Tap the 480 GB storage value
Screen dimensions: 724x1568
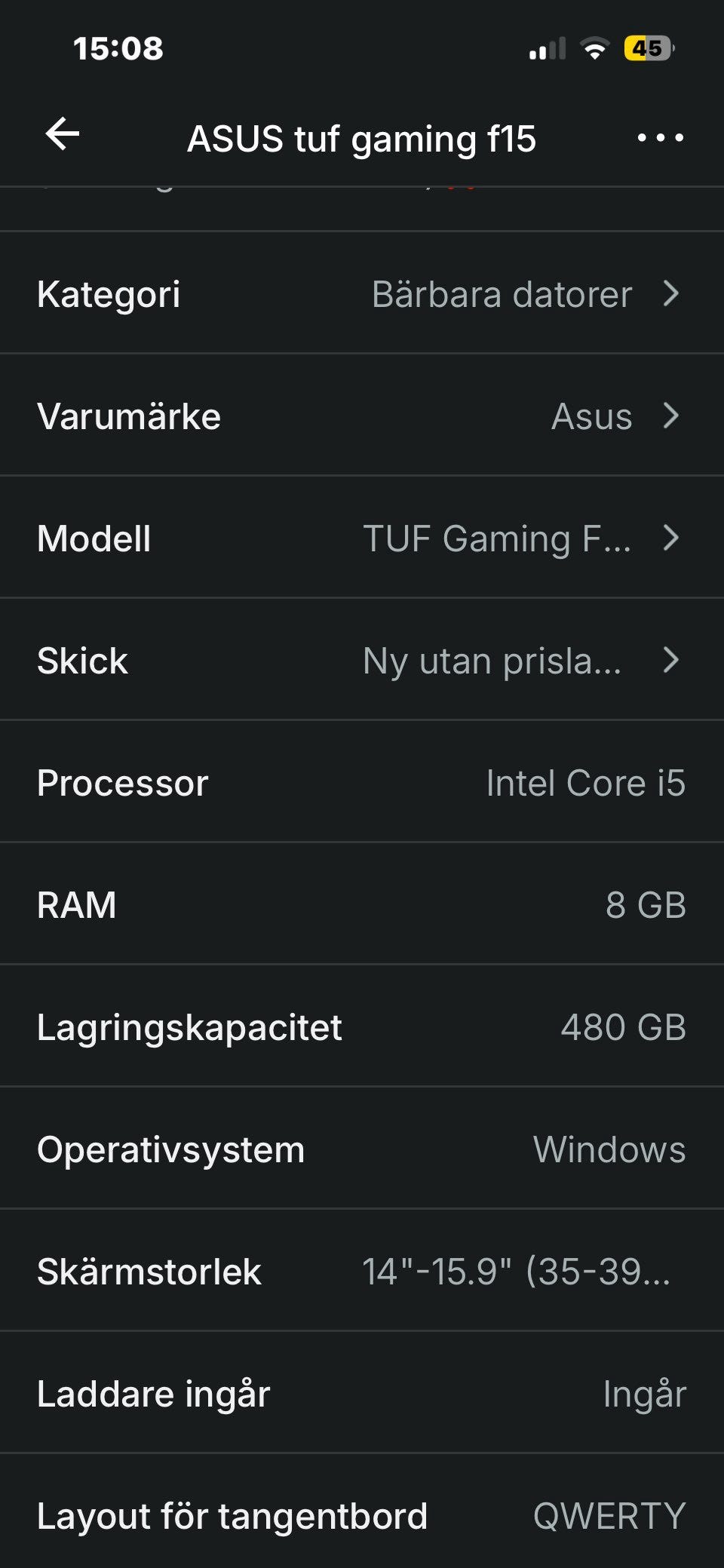pyautogui.click(x=623, y=1027)
